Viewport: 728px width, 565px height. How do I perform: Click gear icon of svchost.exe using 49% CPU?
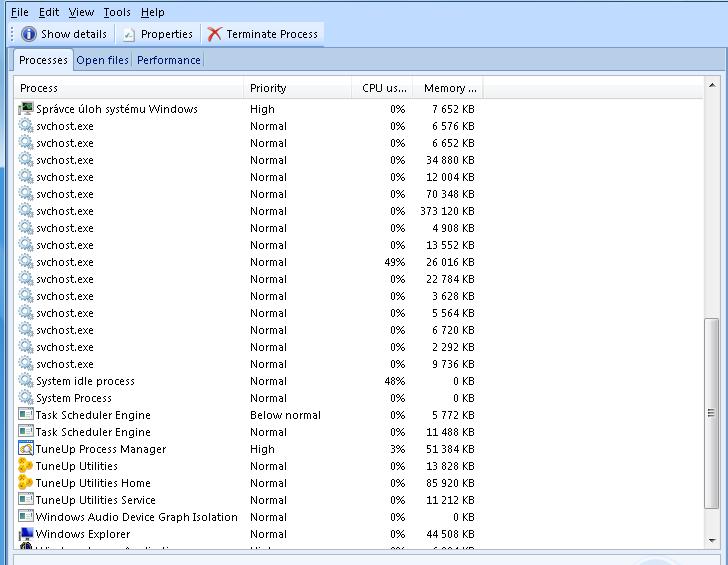[x=26, y=261]
